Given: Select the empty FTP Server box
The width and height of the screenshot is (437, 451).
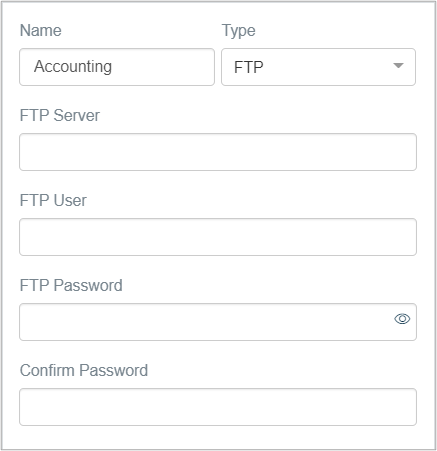Looking at the screenshot, I should tap(218, 152).
